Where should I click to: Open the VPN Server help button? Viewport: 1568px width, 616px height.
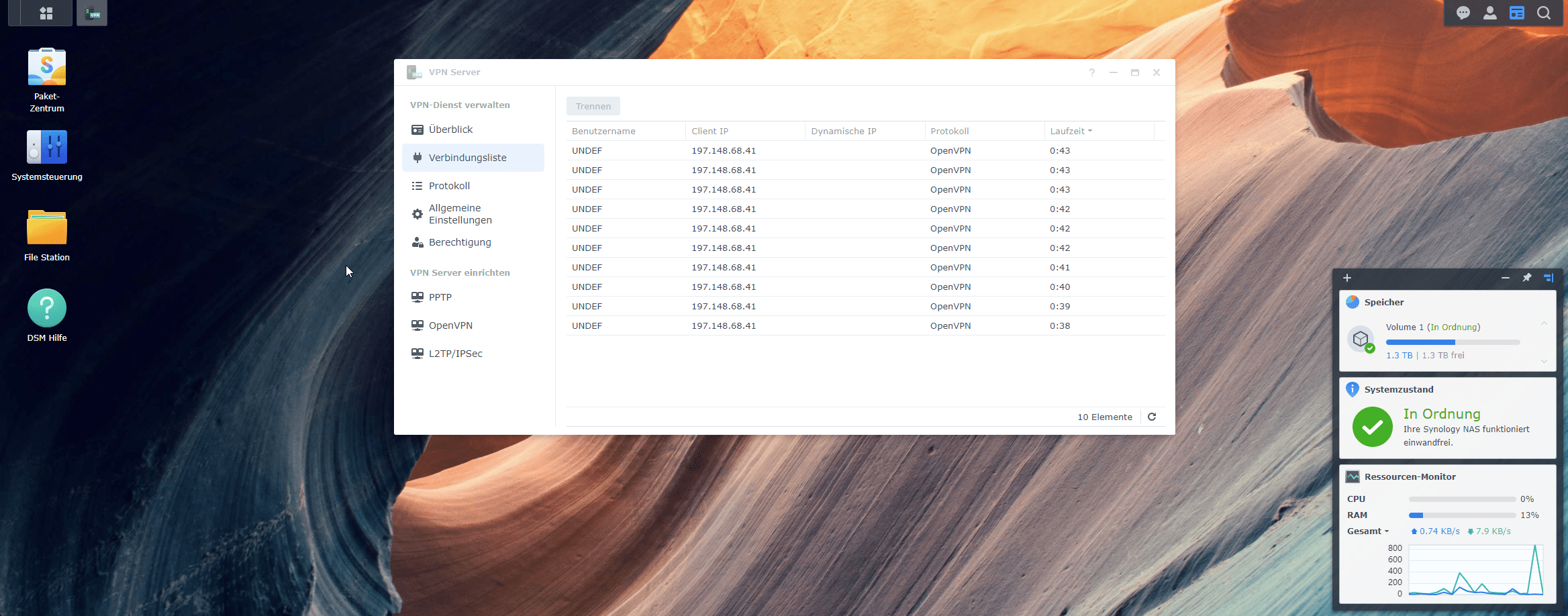1092,72
